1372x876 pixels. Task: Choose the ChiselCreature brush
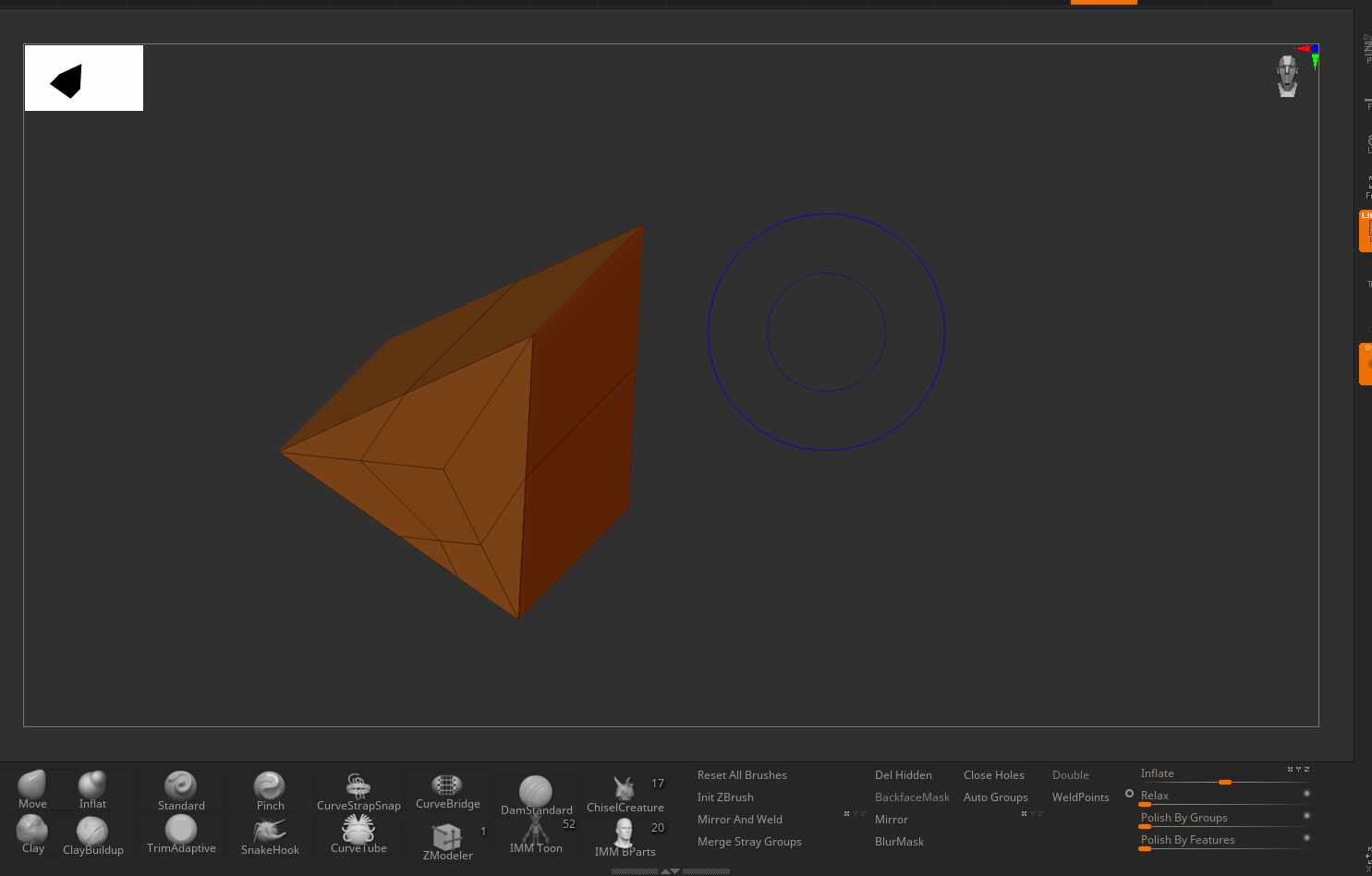coord(625,793)
